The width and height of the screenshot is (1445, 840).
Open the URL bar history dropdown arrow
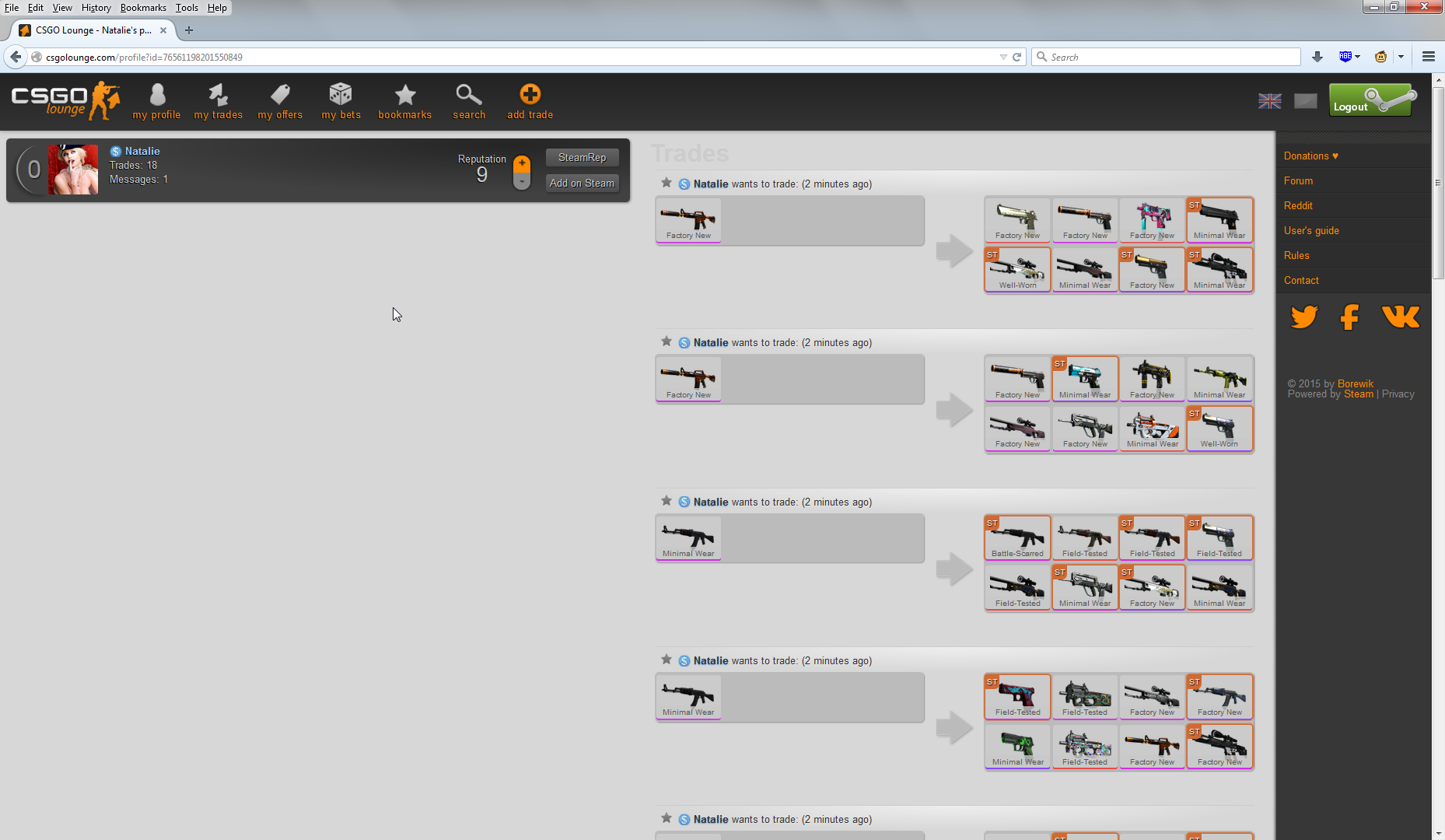coord(1002,57)
